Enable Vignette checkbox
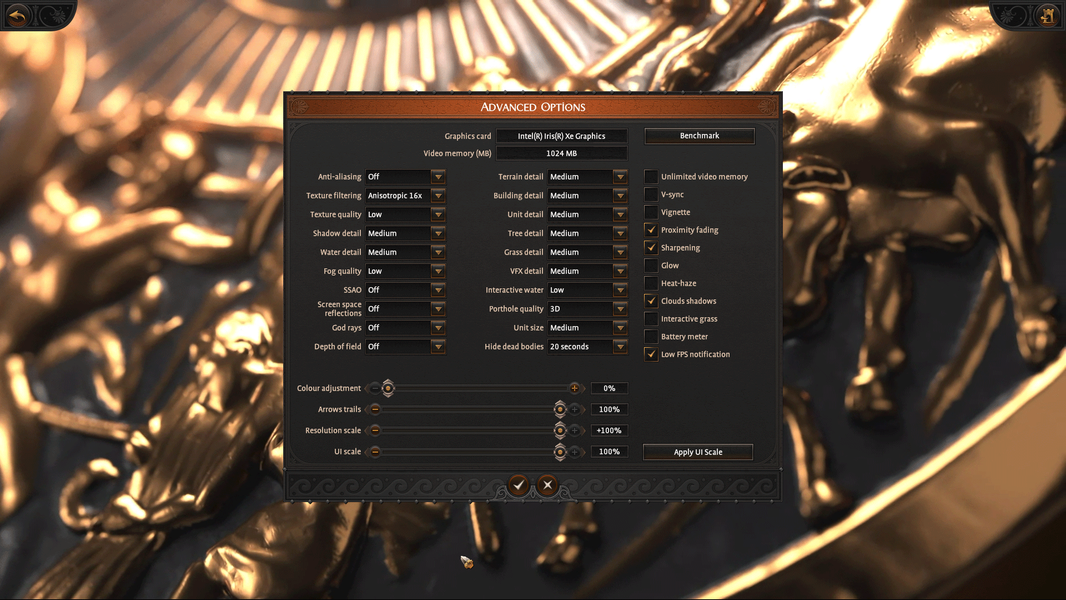 (x=651, y=212)
